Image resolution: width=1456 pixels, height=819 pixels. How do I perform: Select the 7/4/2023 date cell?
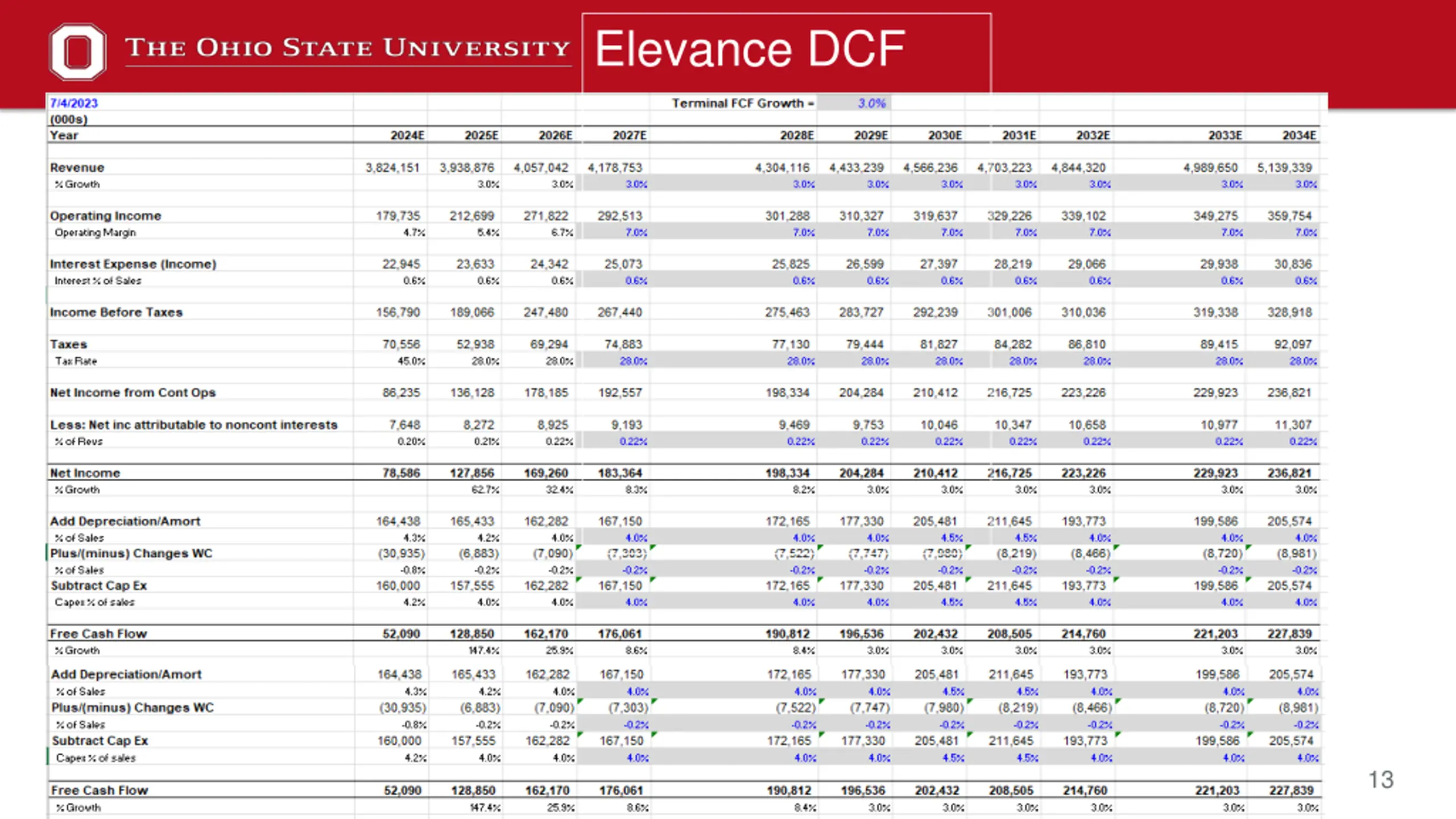74,103
